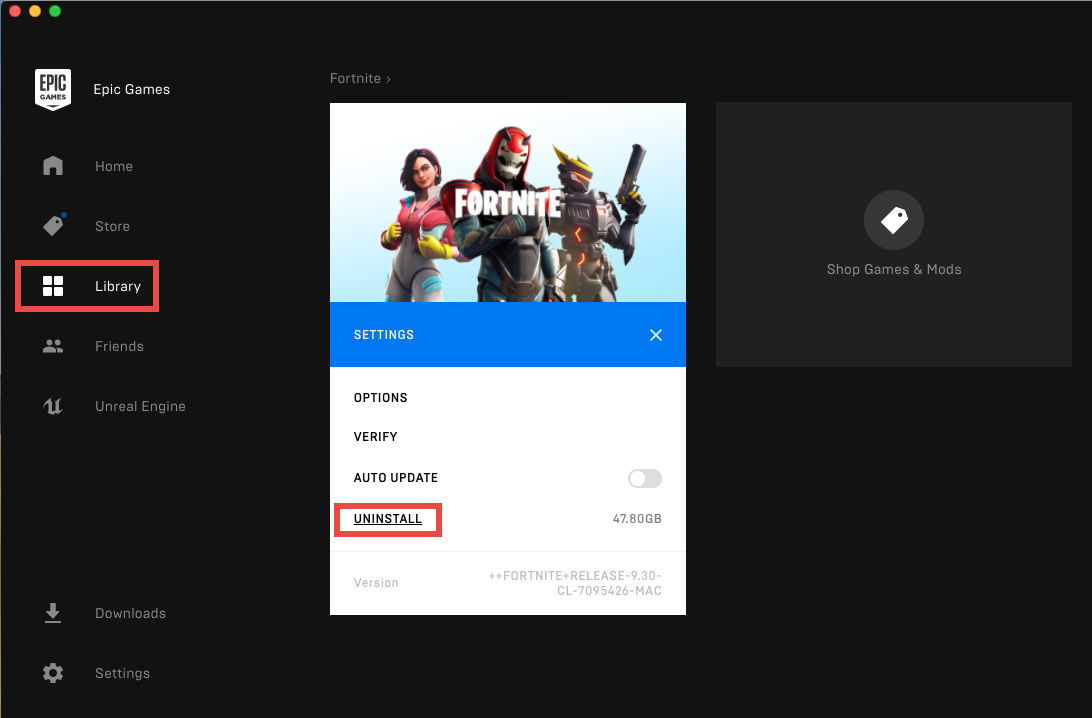Toggle the Auto Update switch
Screen dimensions: 1092x718
pyautogui.click(x=644, y=478)
